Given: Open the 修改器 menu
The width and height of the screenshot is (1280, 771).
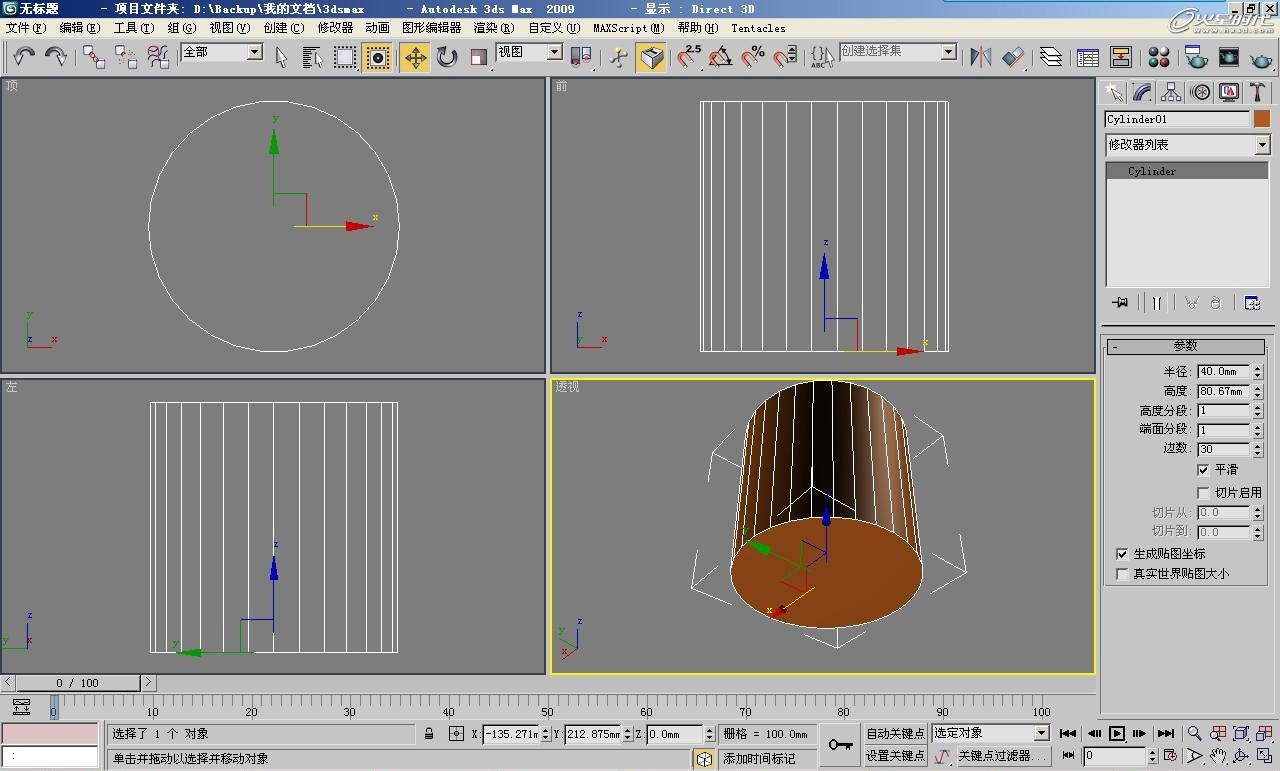Looking at the screenshot, I should click(335, 28).
